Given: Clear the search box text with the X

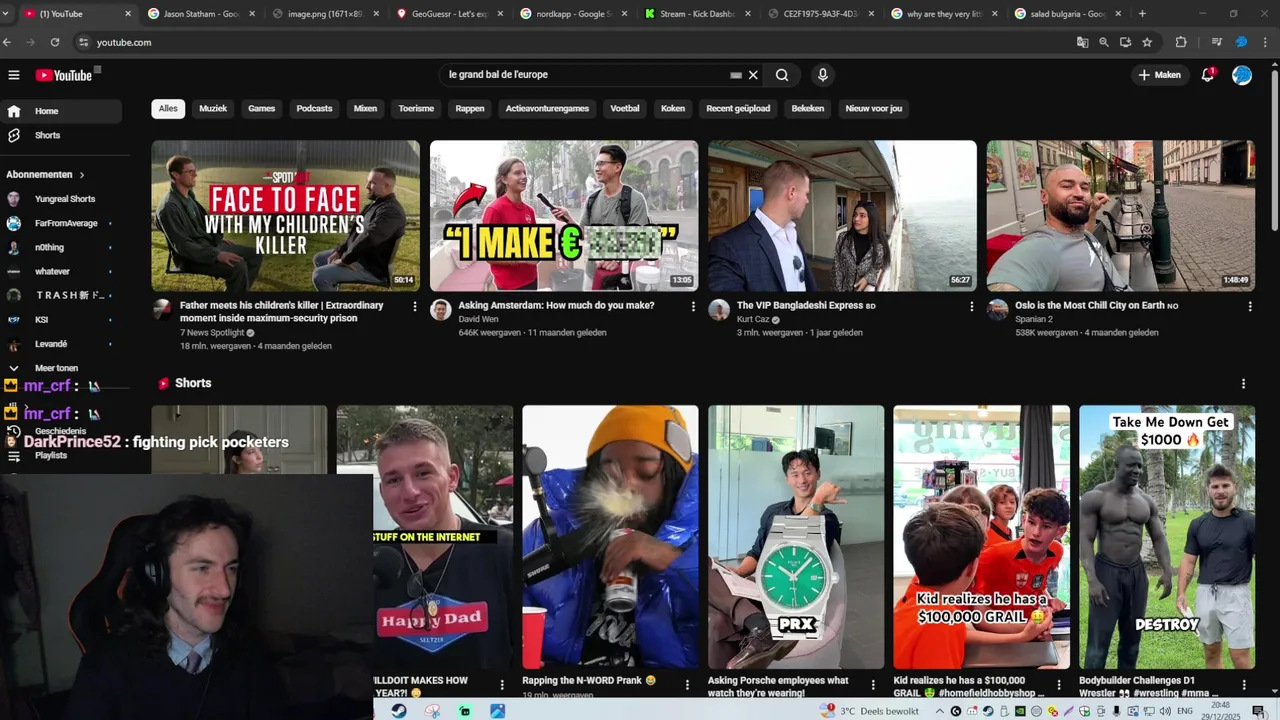Looking at the screenshot, I should click(x=753, y=75).
